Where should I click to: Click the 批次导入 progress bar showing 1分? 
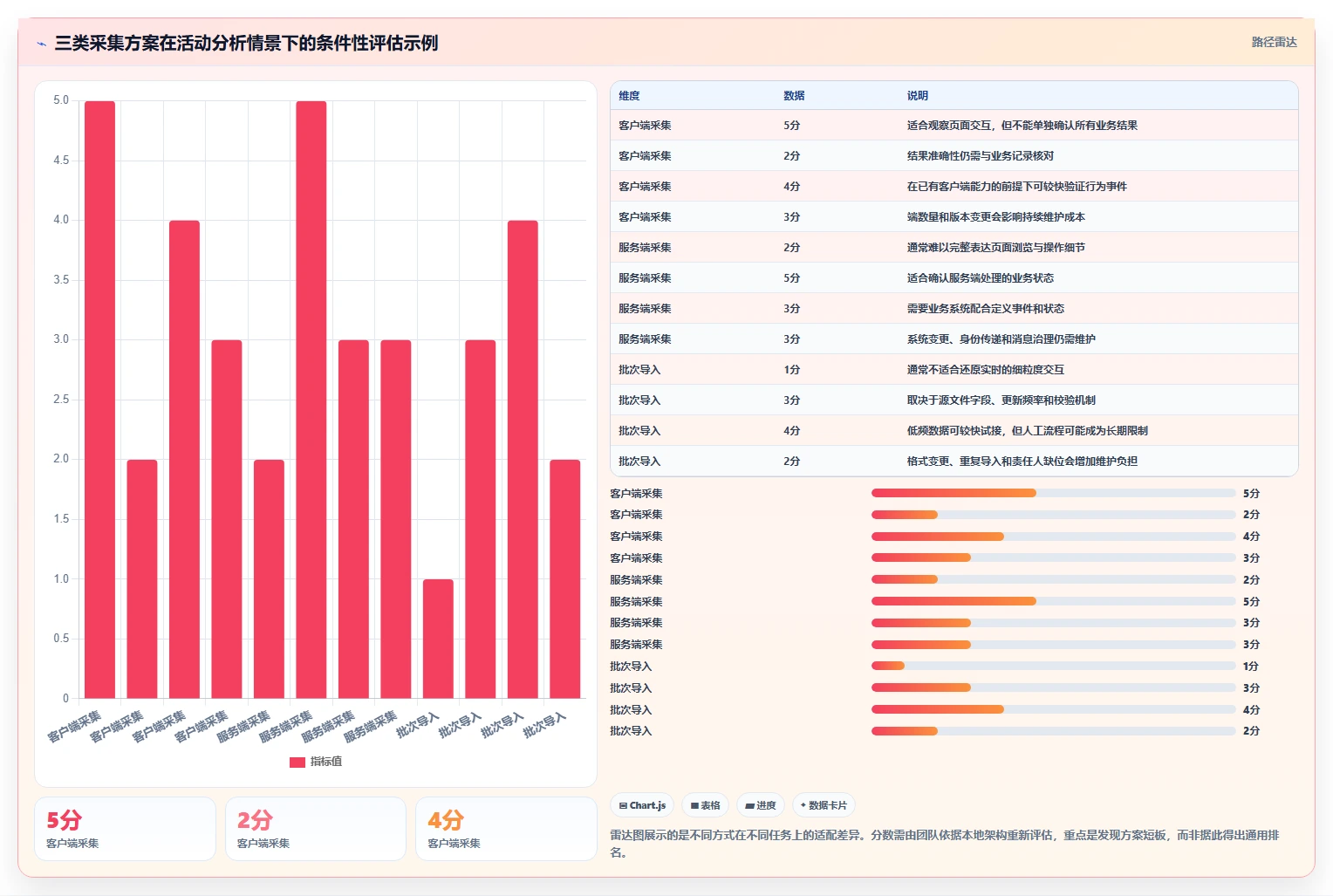click(1053, 666)
